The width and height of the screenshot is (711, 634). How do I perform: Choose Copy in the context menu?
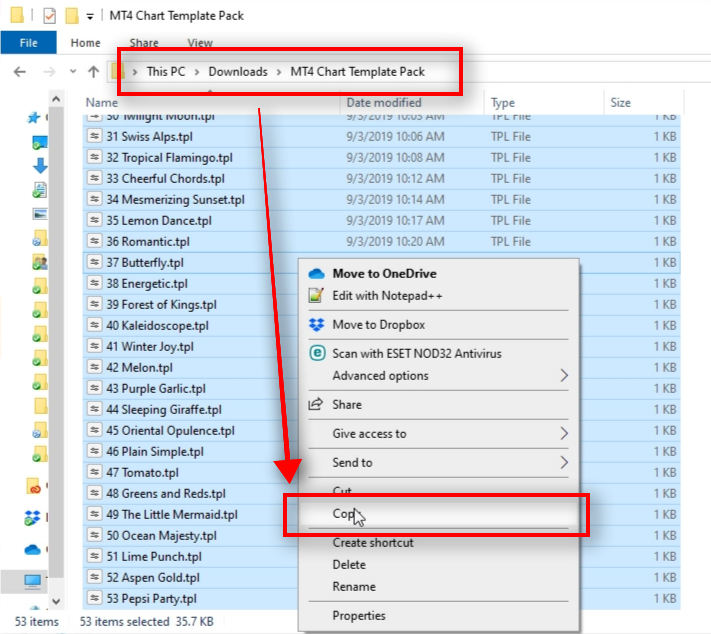click(x=438, y=514)
